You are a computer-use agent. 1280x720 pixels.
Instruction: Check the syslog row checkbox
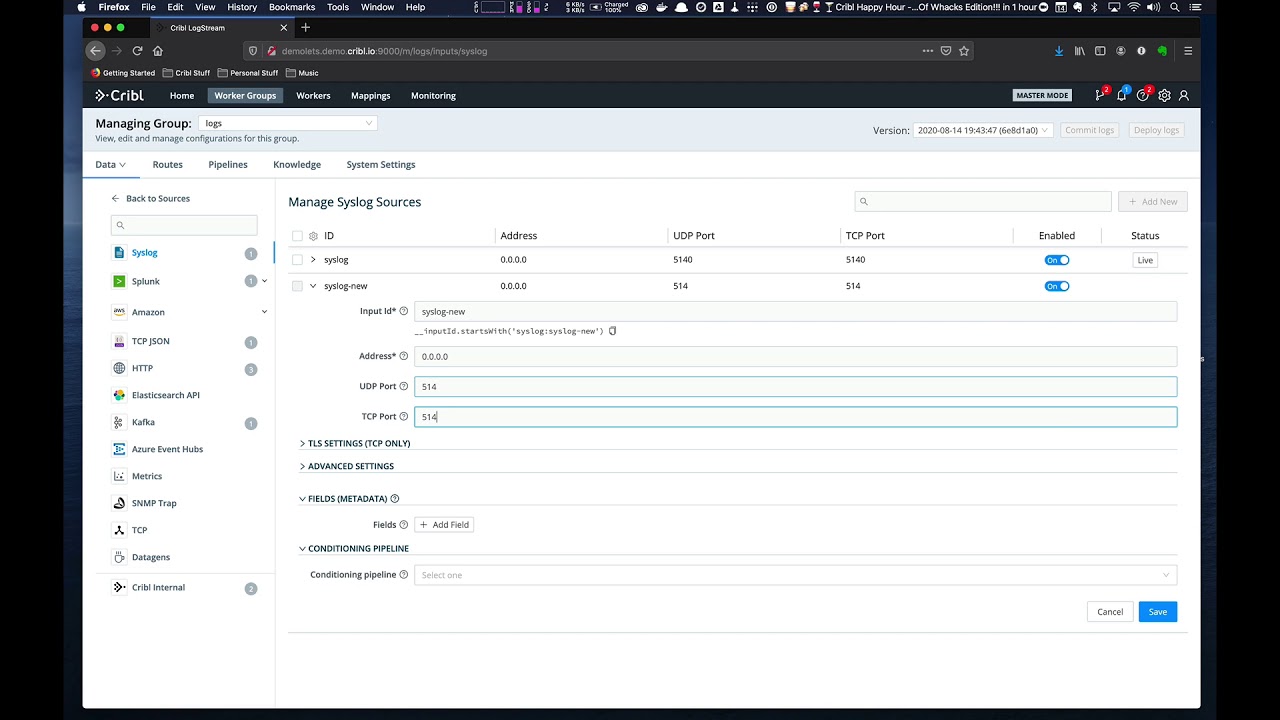click(x=297, y=260)
